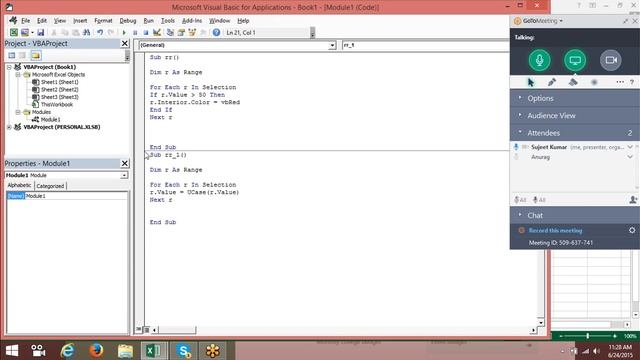Click Record this meeting link
Image resolution: width=640 pixels, height=360 pixels.
pos(555,231)
